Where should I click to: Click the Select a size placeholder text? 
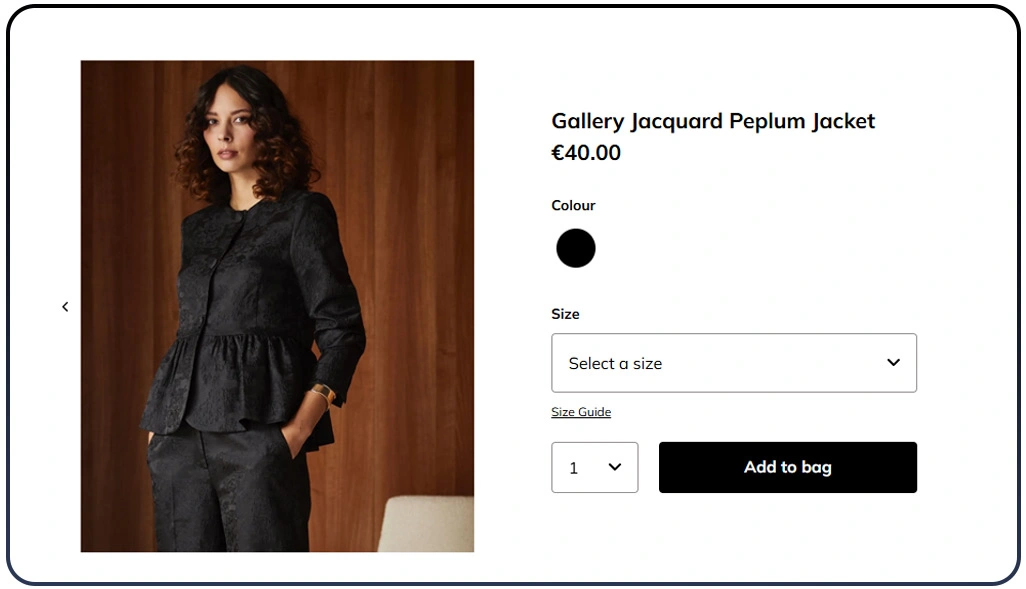pyautogui.click(x=615, y=364)
